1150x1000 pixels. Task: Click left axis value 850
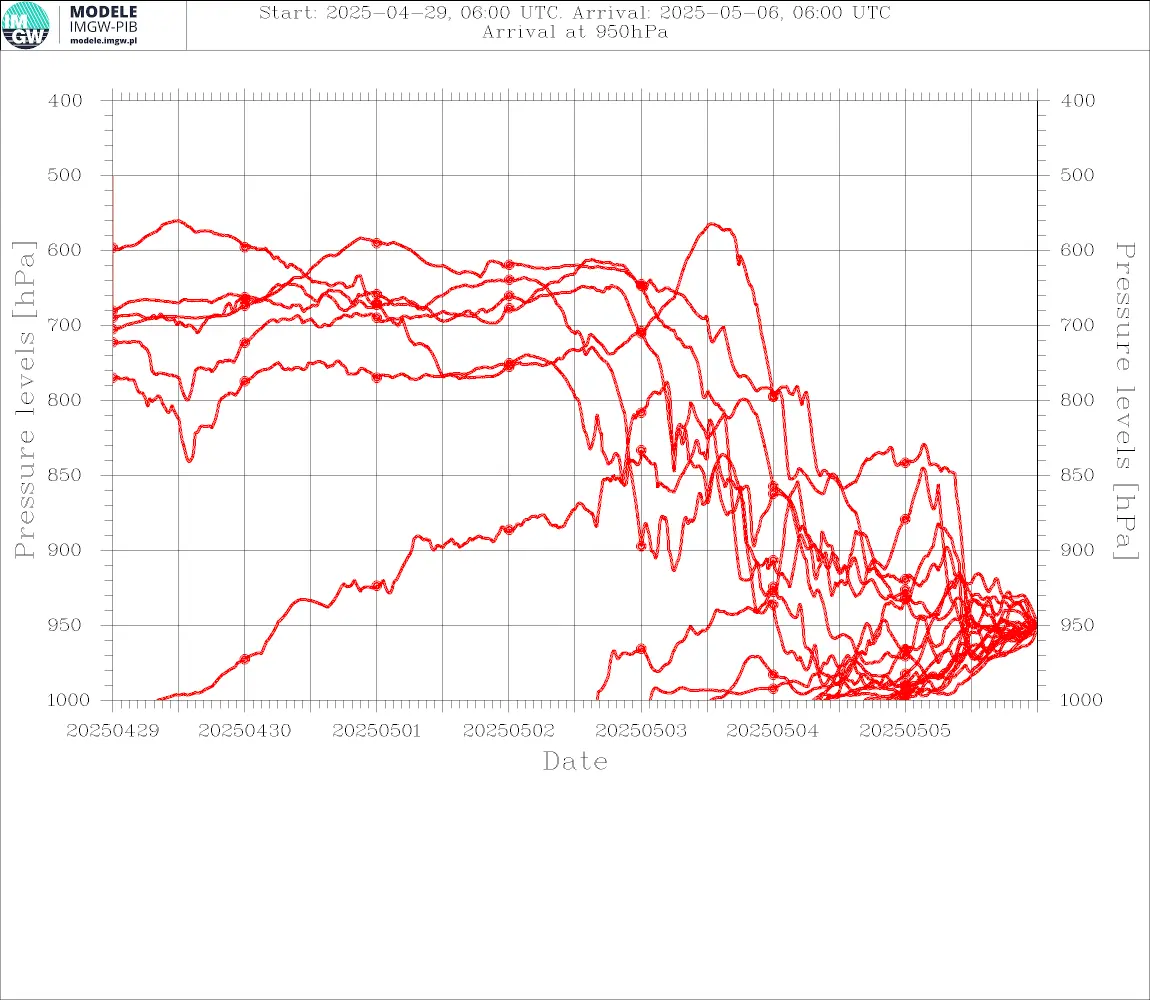click(x=65, y=475)
